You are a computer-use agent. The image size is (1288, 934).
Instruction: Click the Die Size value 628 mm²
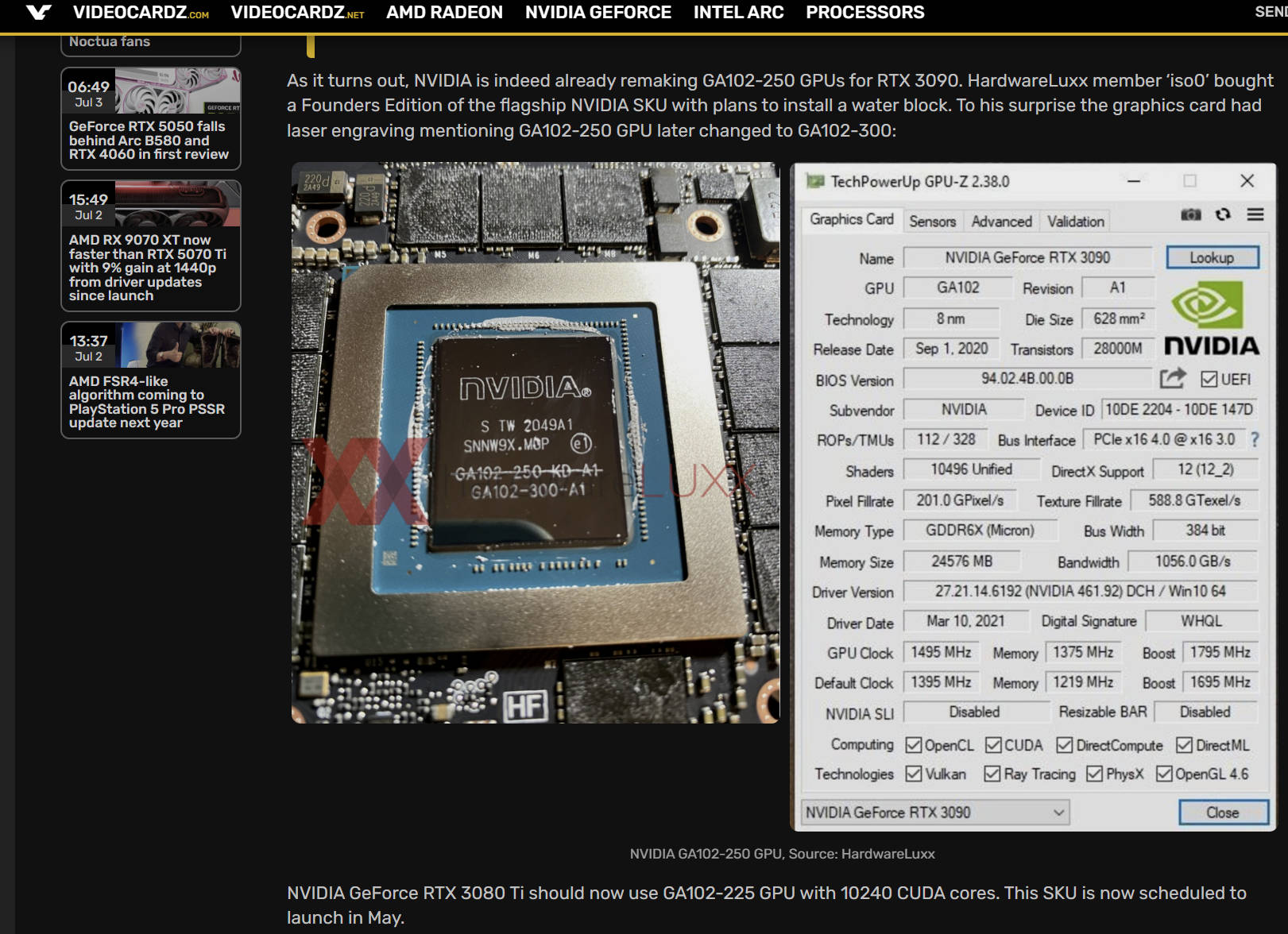(x=1119, y=318)
